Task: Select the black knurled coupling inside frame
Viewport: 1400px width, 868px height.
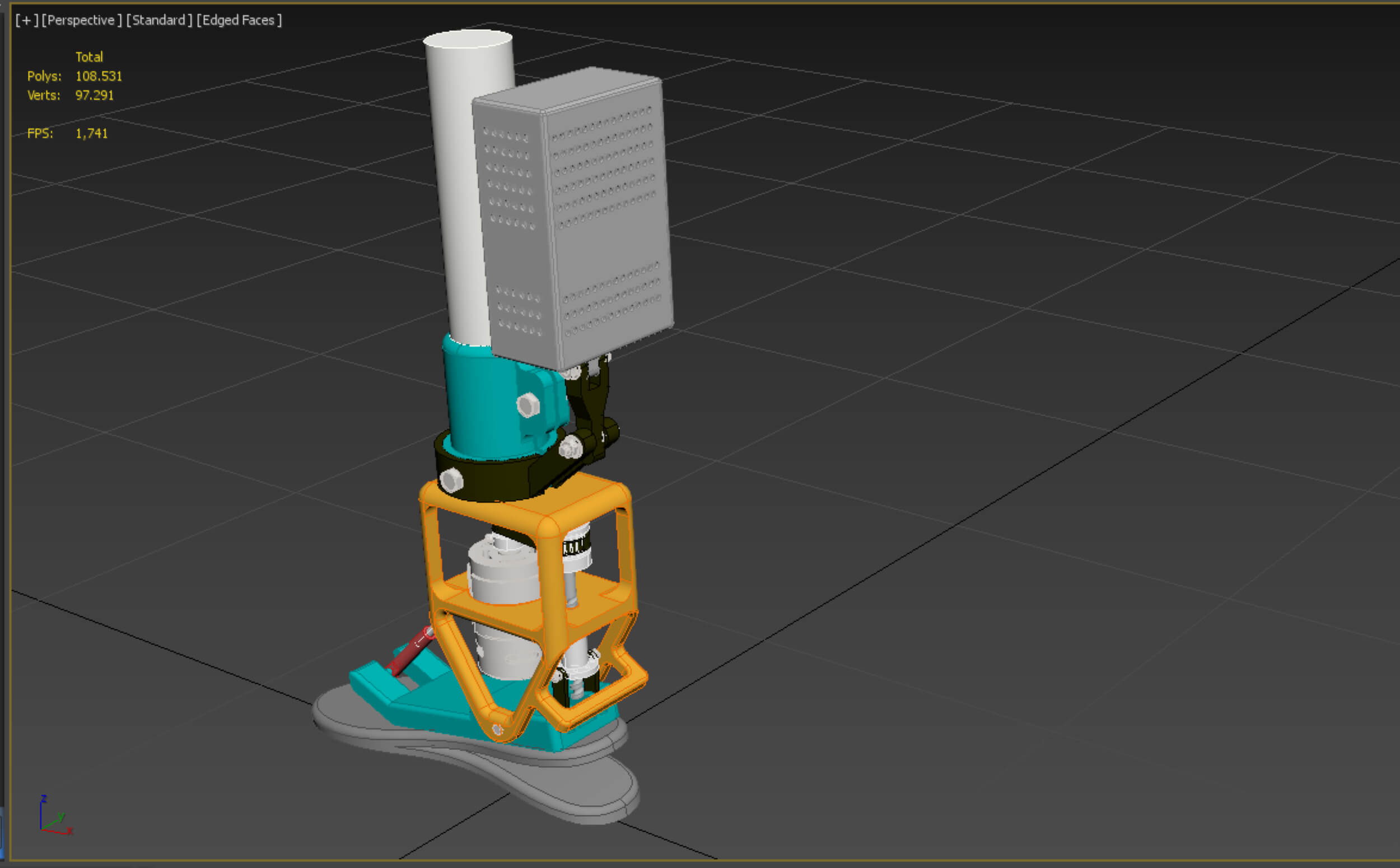Action: click(x=577, y=545)
